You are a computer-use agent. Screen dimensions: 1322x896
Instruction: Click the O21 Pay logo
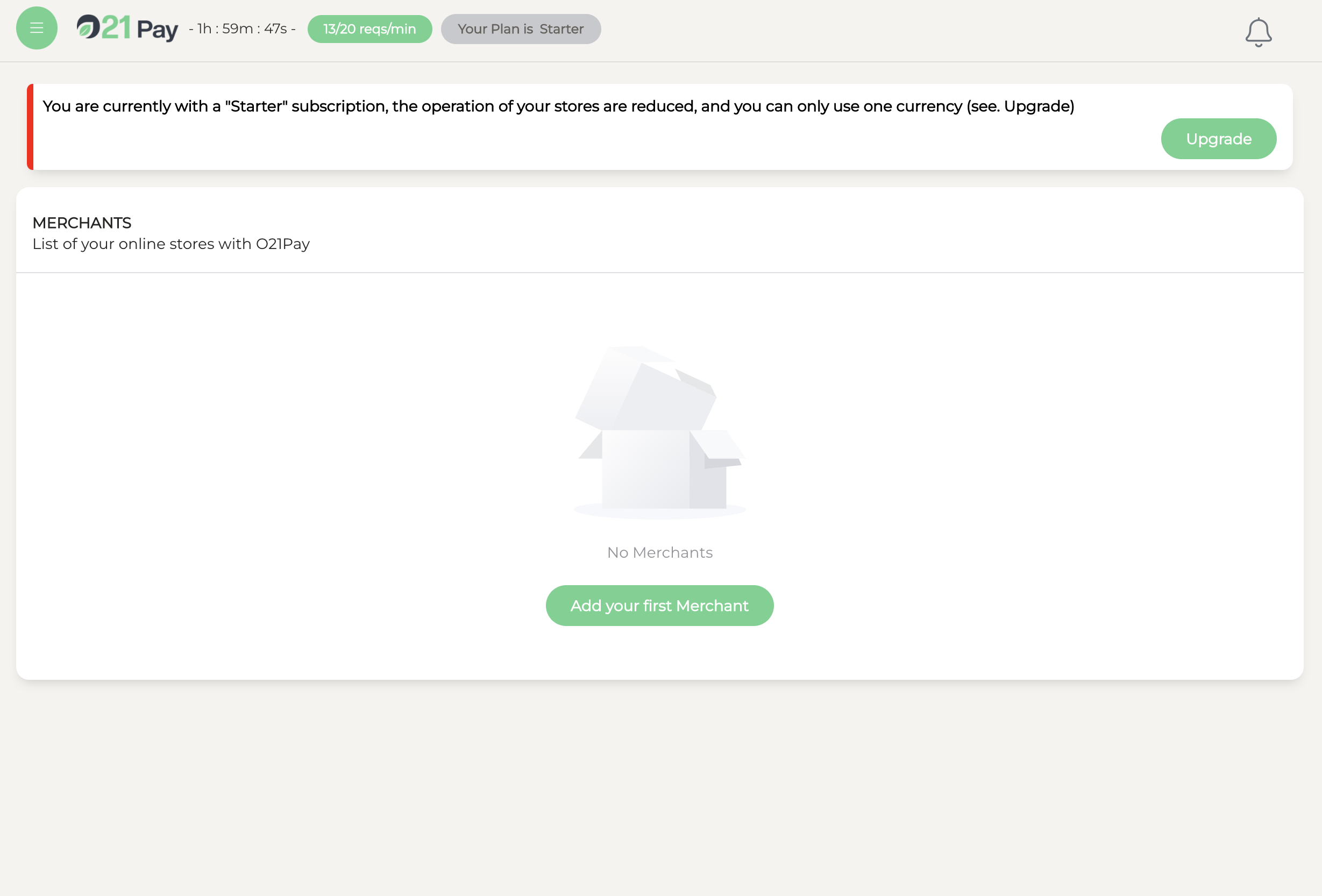[x=127, y=28]
